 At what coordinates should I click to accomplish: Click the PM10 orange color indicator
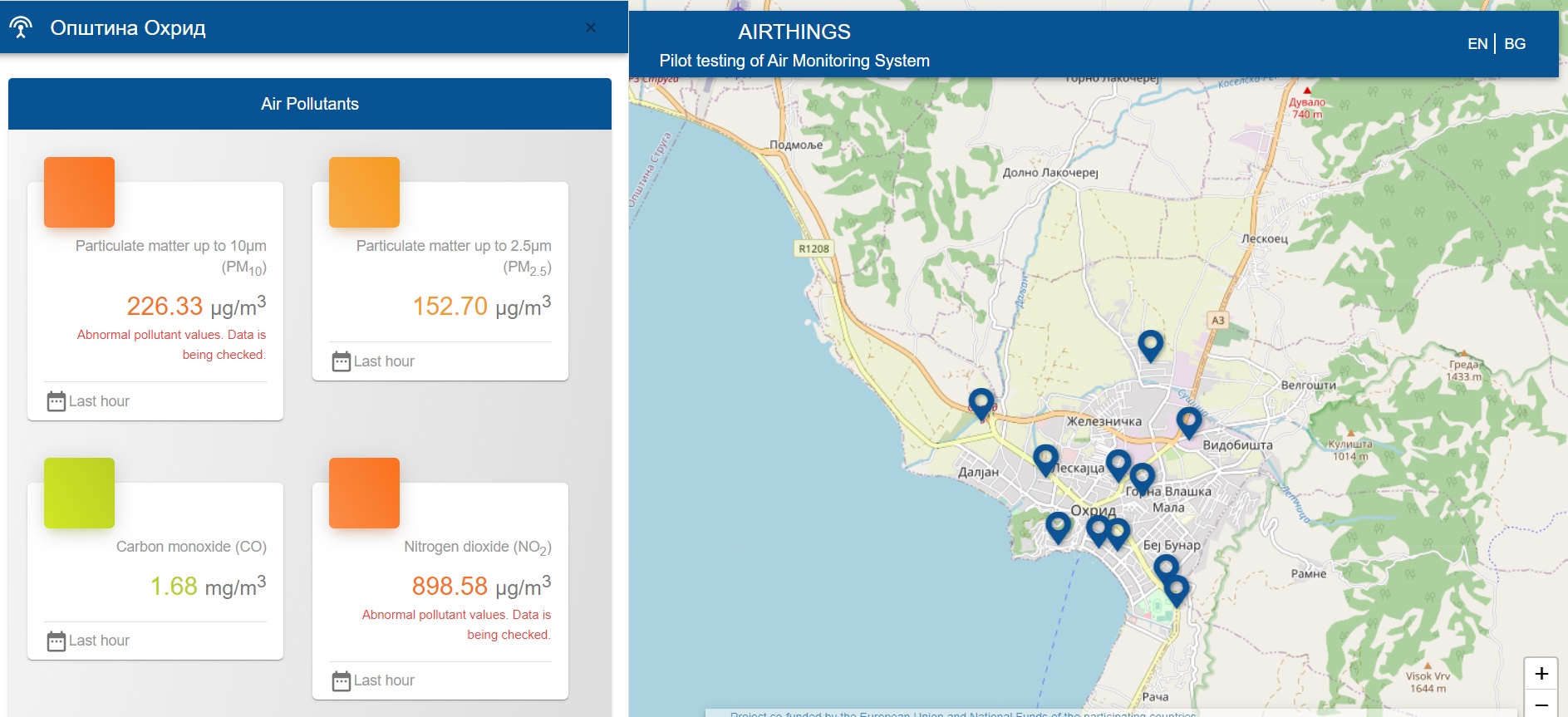click(79, 192)
